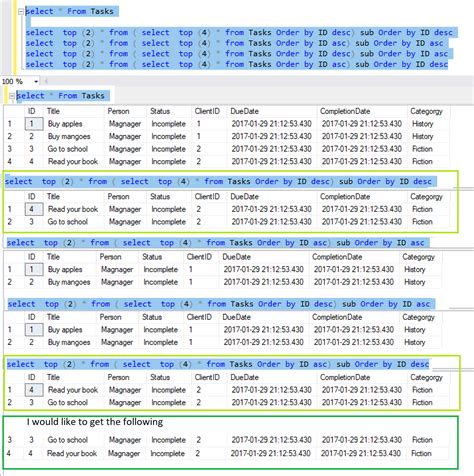Click the Title column header in the four-row grid
This screenshot has height=476, width=474.
point(53,111)
